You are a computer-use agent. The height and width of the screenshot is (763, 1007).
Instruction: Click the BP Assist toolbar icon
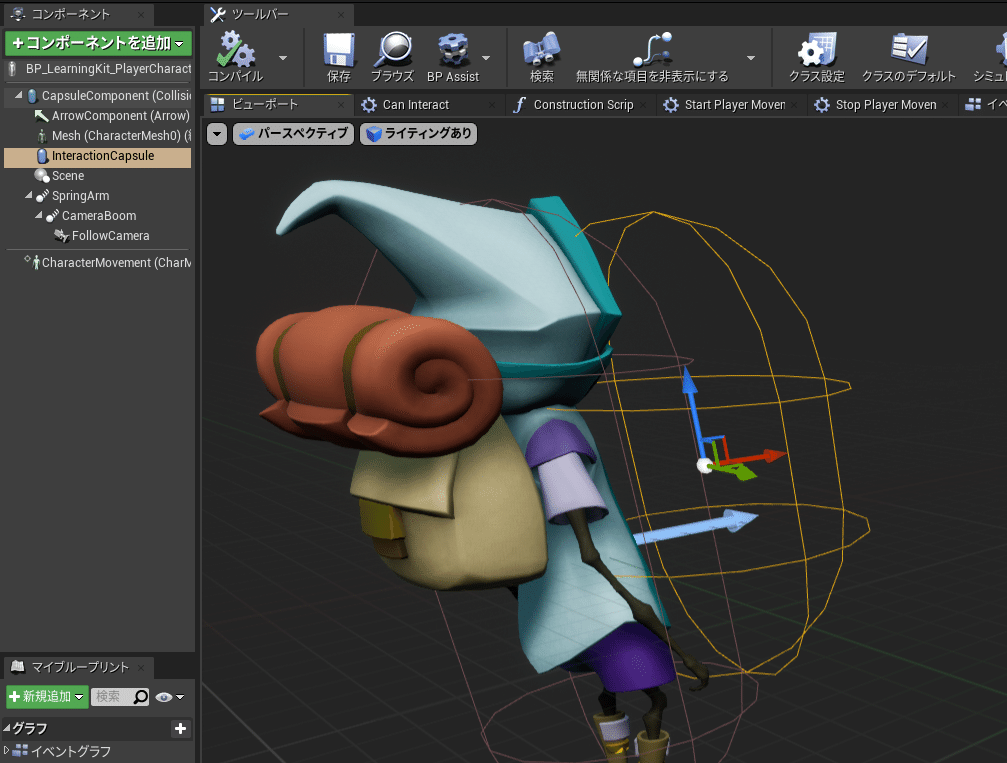tap(454, 50)
